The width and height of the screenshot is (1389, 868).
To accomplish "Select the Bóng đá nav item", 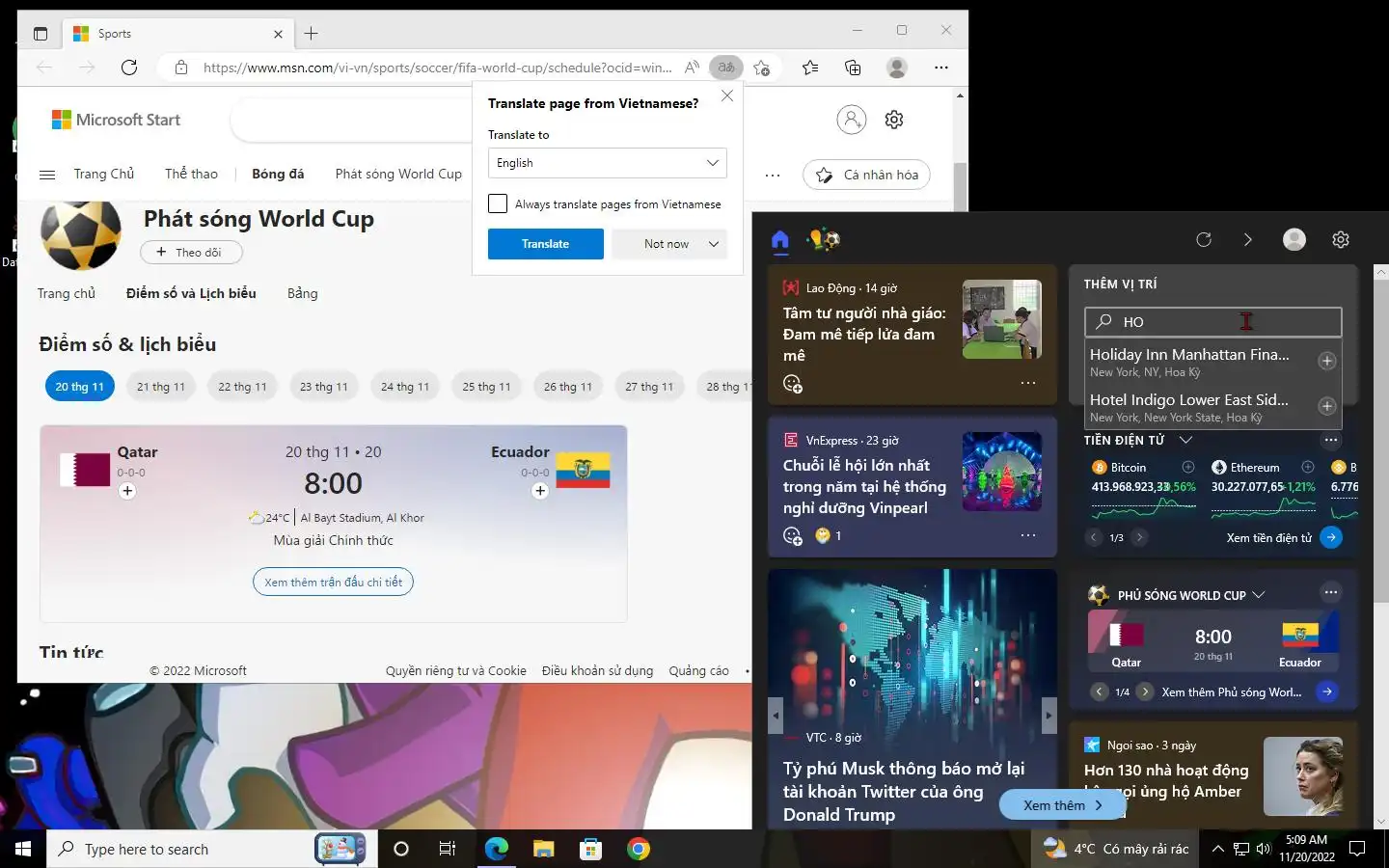I will click(278, 175).
